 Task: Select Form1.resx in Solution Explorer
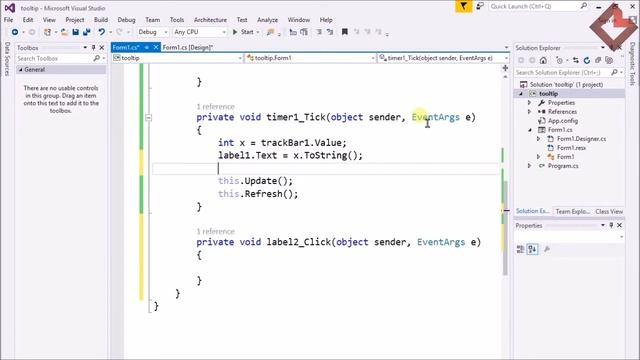571,148
